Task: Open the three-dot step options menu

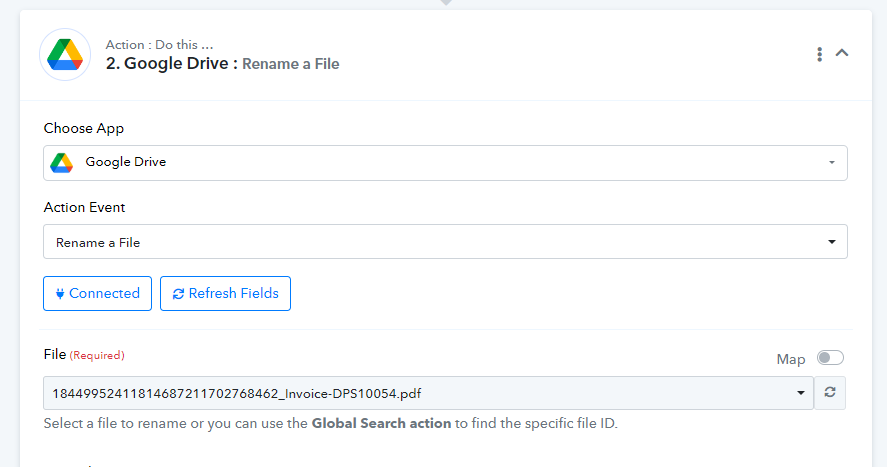Action: (819, 54)
